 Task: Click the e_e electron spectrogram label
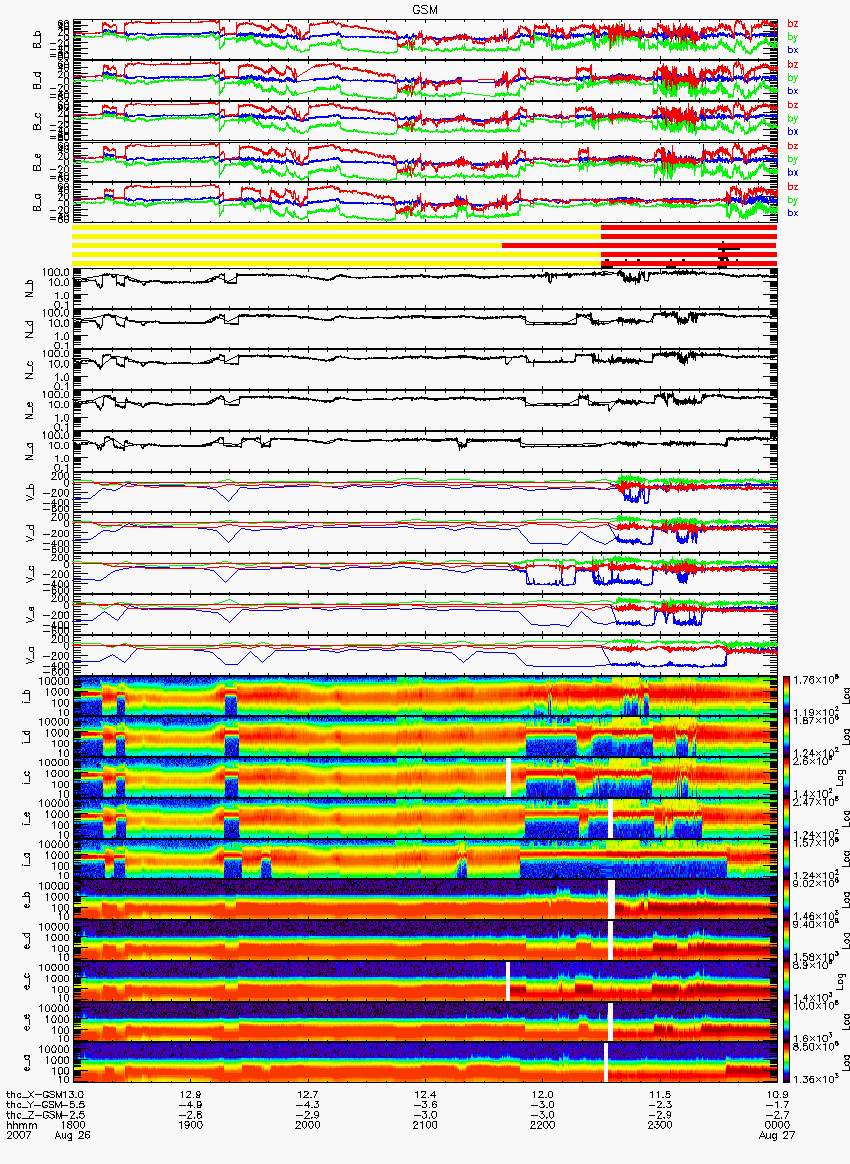click(x=27, y=1023)
